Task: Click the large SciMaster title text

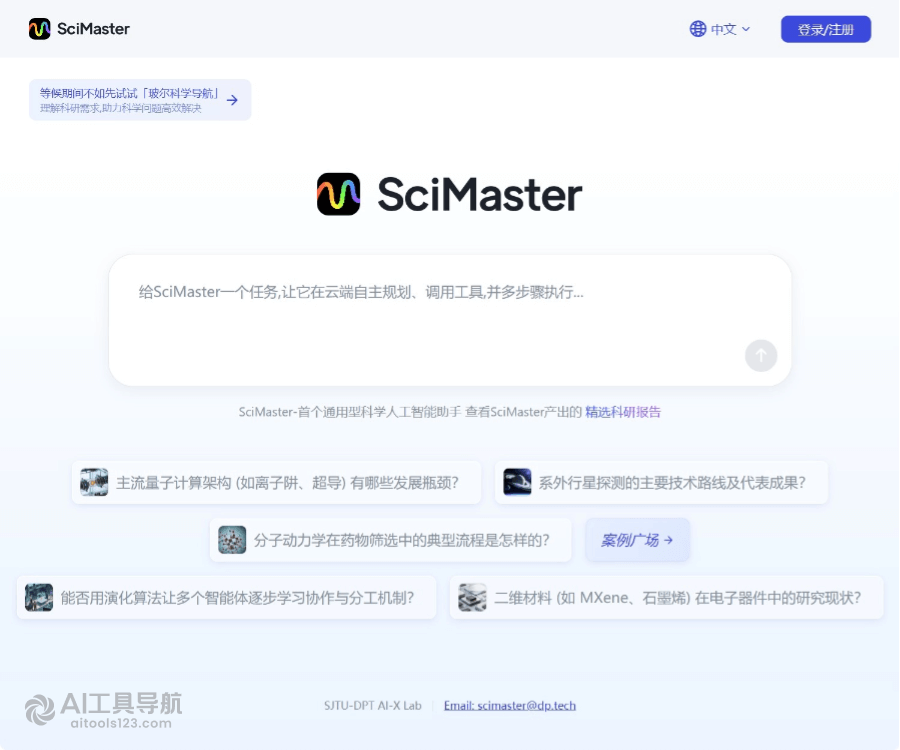Action: pos(480,195)
